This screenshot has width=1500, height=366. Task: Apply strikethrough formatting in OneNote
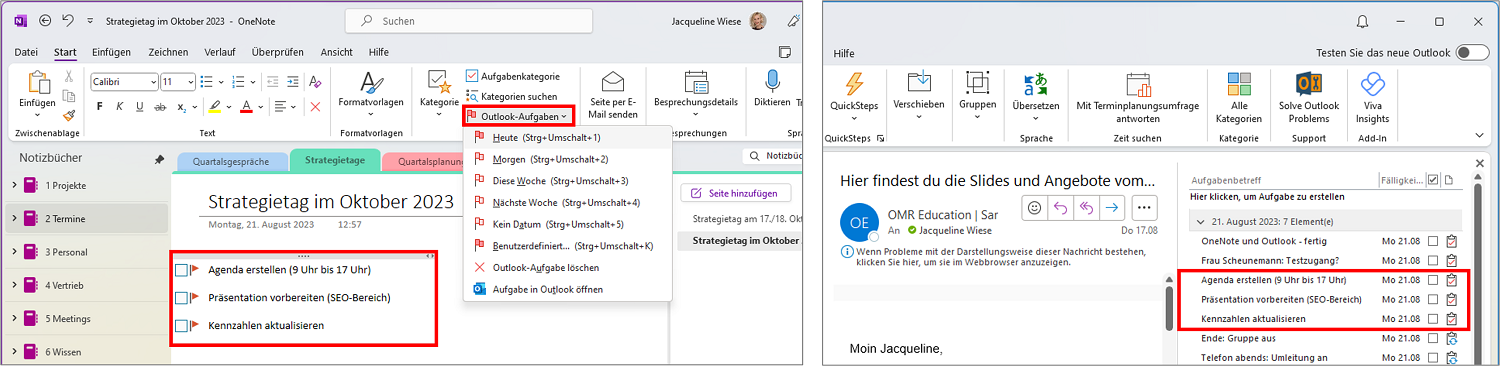(160, 107)
